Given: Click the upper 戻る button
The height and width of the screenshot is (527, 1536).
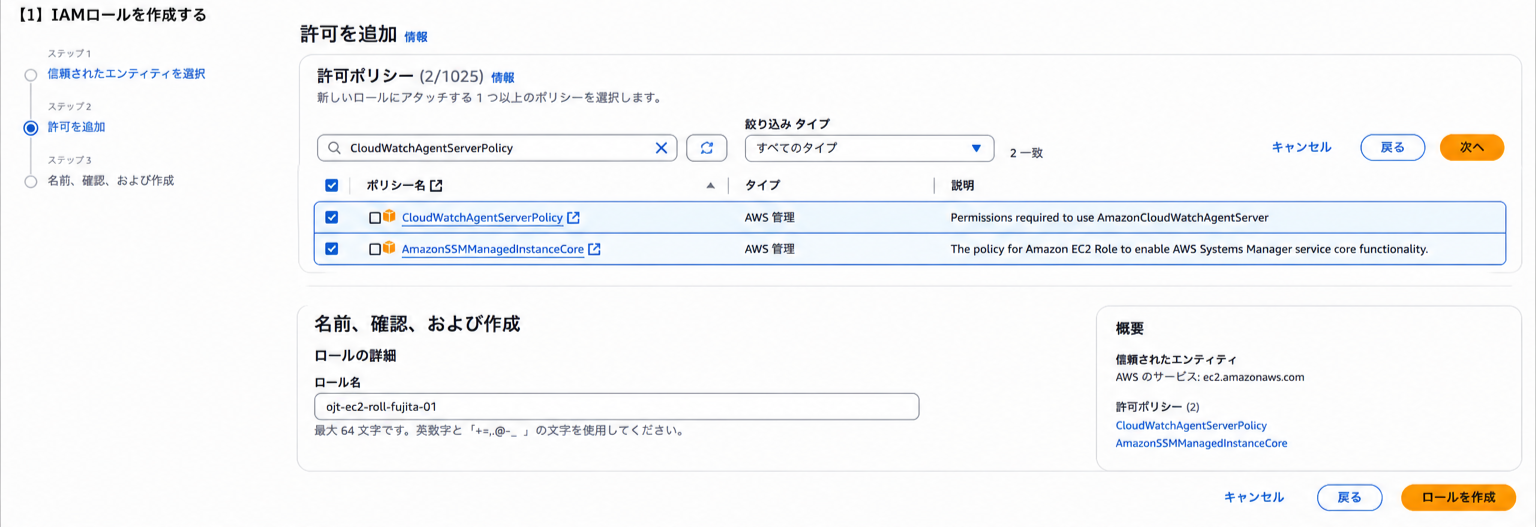Looking at the screenshot, I should click(1393, 147).
